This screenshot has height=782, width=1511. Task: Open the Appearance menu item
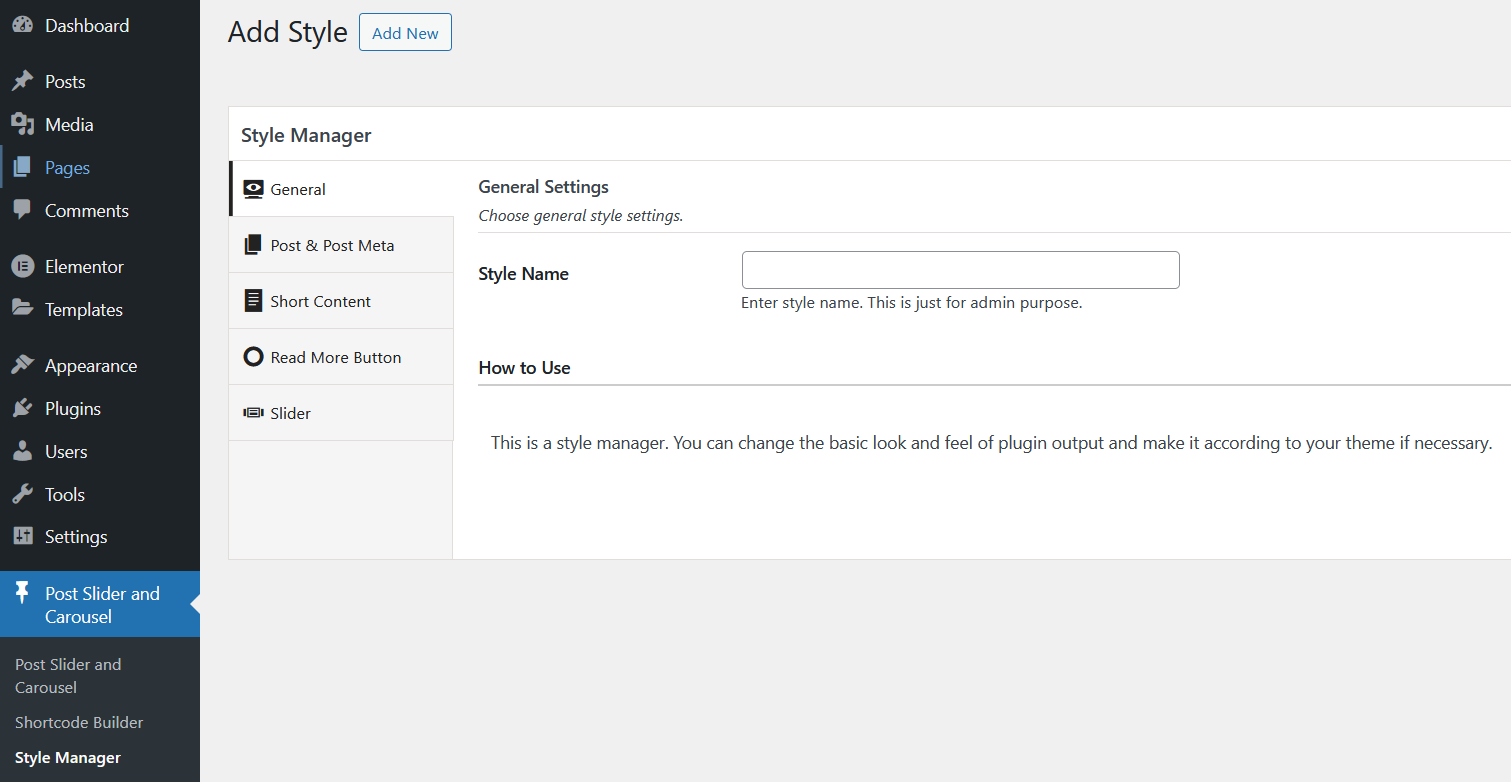(x=100, y=366)
